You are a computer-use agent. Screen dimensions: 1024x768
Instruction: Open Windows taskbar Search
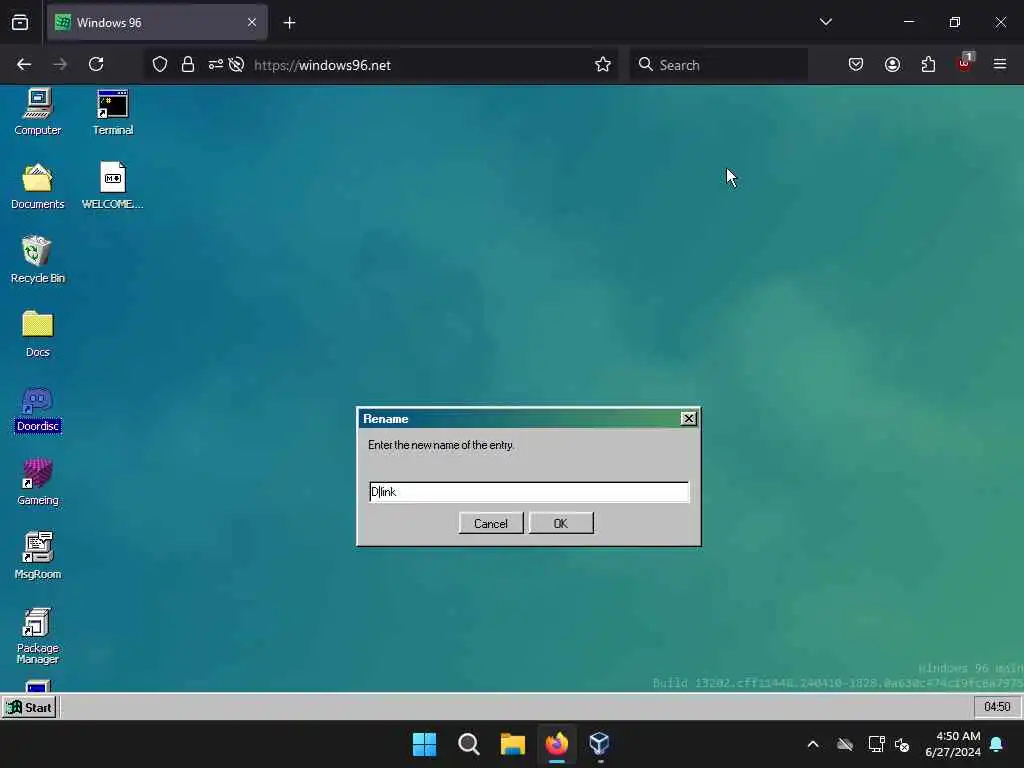468,744
